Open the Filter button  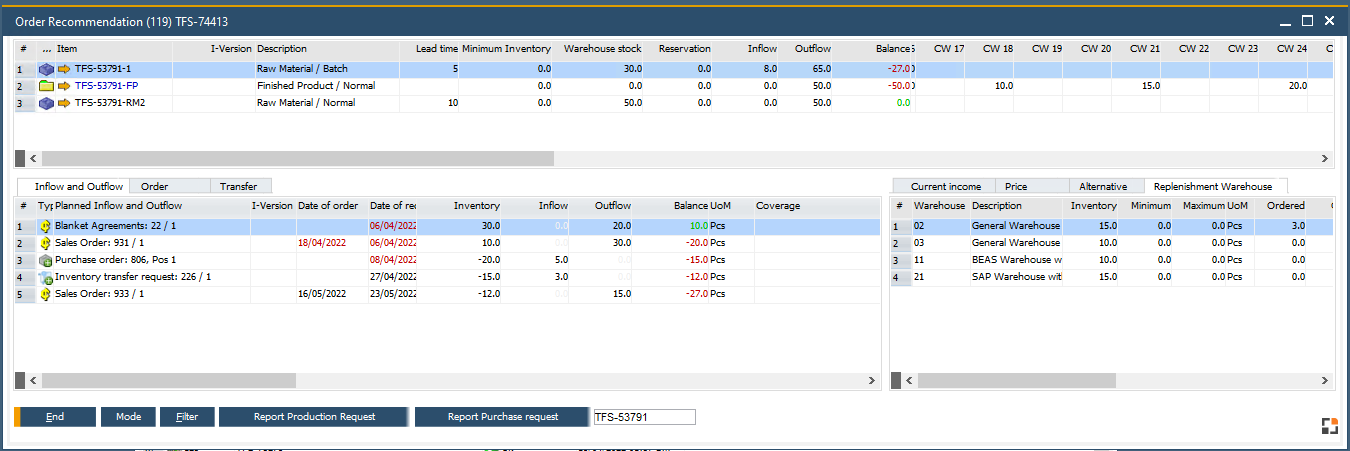(186, 417)
